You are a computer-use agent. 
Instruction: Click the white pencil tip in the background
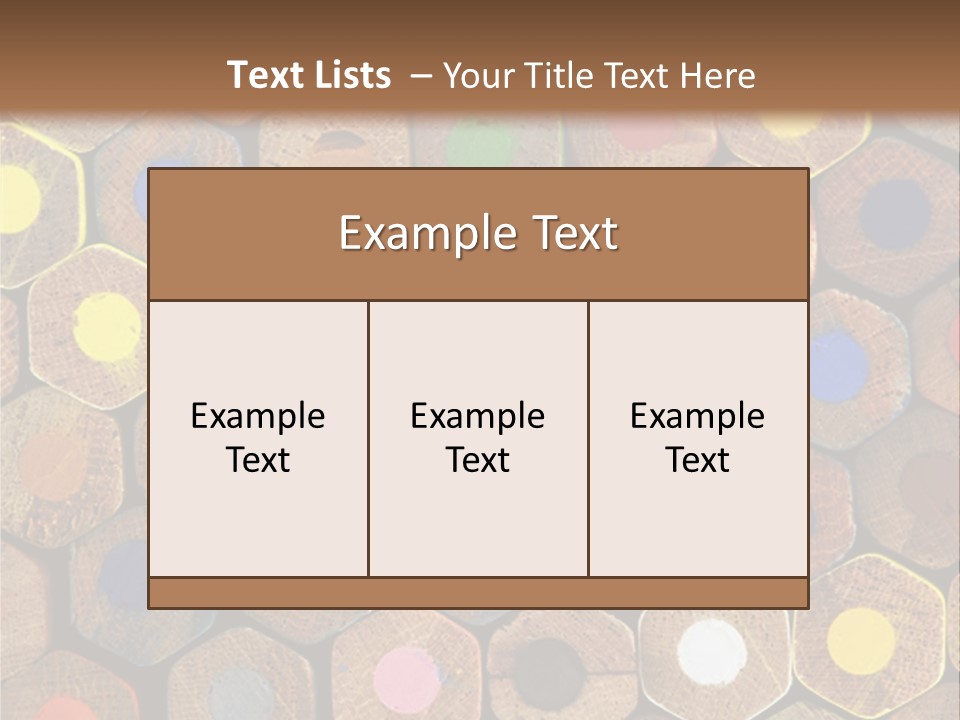point(712,651)
